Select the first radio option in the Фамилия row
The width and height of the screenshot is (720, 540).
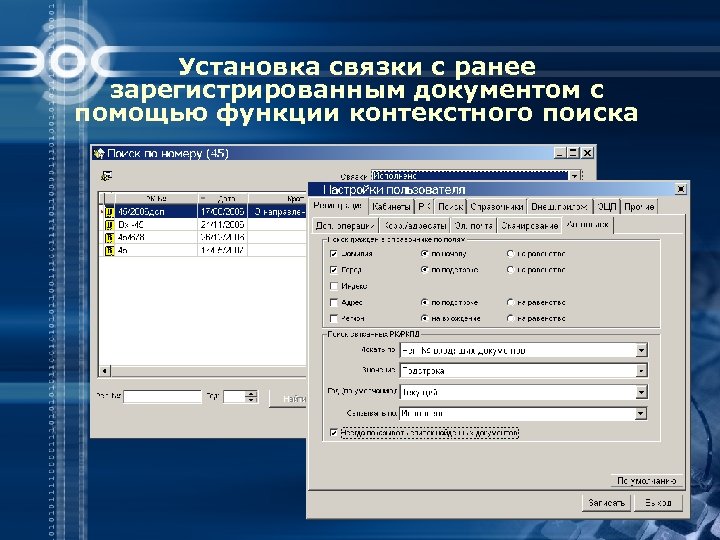425,253
